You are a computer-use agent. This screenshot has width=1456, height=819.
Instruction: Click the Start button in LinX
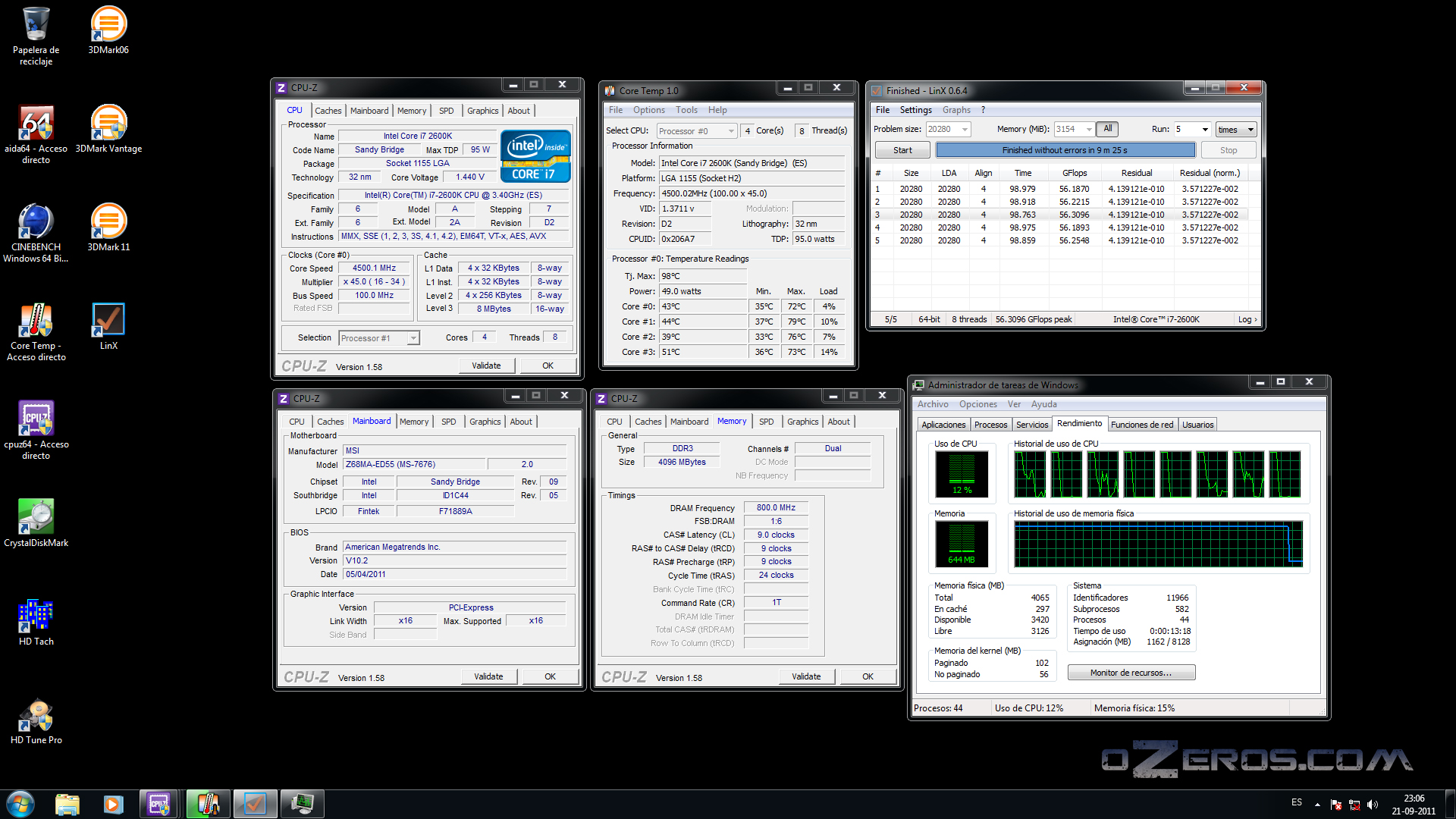point(902,150)
